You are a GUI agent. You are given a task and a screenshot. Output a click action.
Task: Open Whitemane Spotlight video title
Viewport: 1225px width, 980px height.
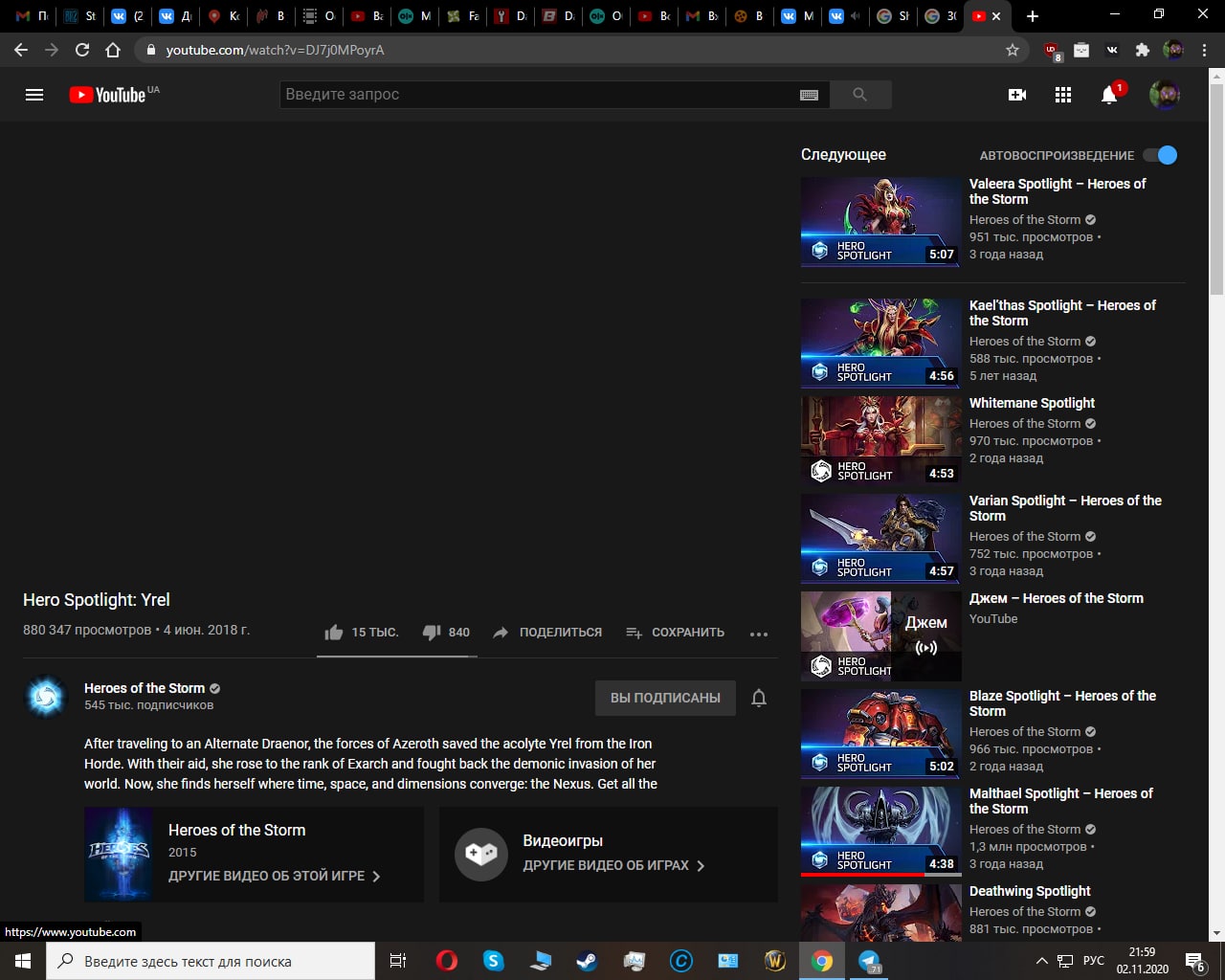coord(1032,403)
